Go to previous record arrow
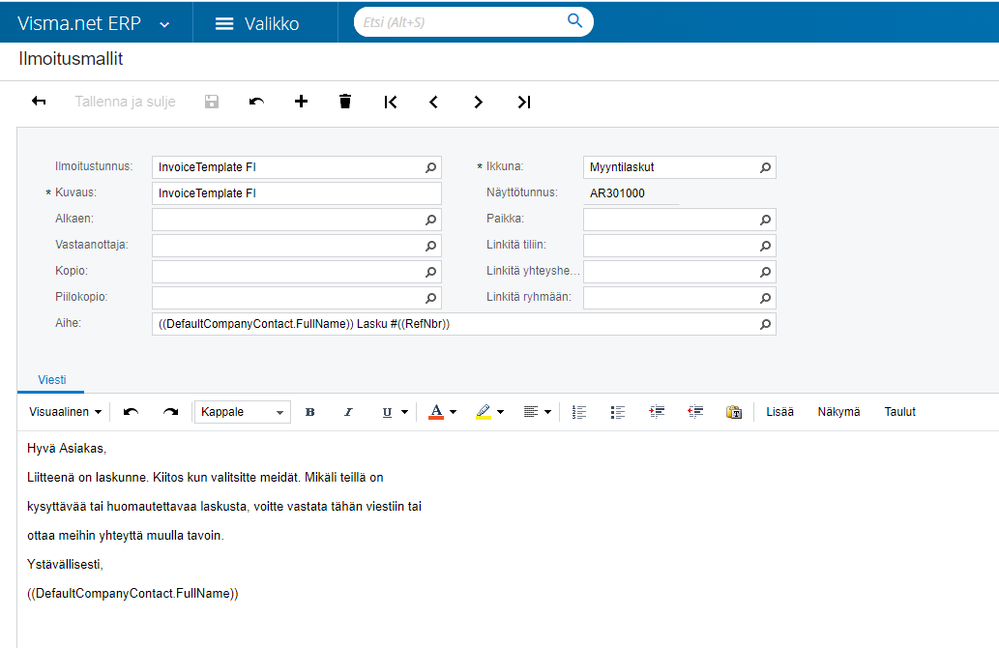 434,102
